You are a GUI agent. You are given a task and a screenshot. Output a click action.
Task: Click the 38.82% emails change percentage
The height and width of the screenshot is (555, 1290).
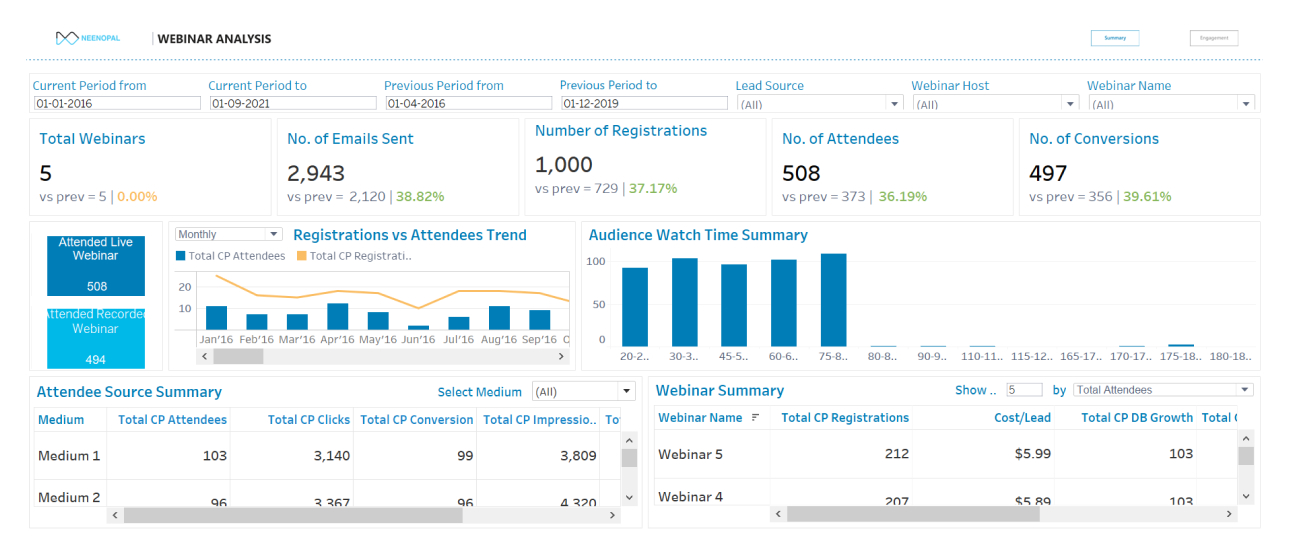[420, 197]
